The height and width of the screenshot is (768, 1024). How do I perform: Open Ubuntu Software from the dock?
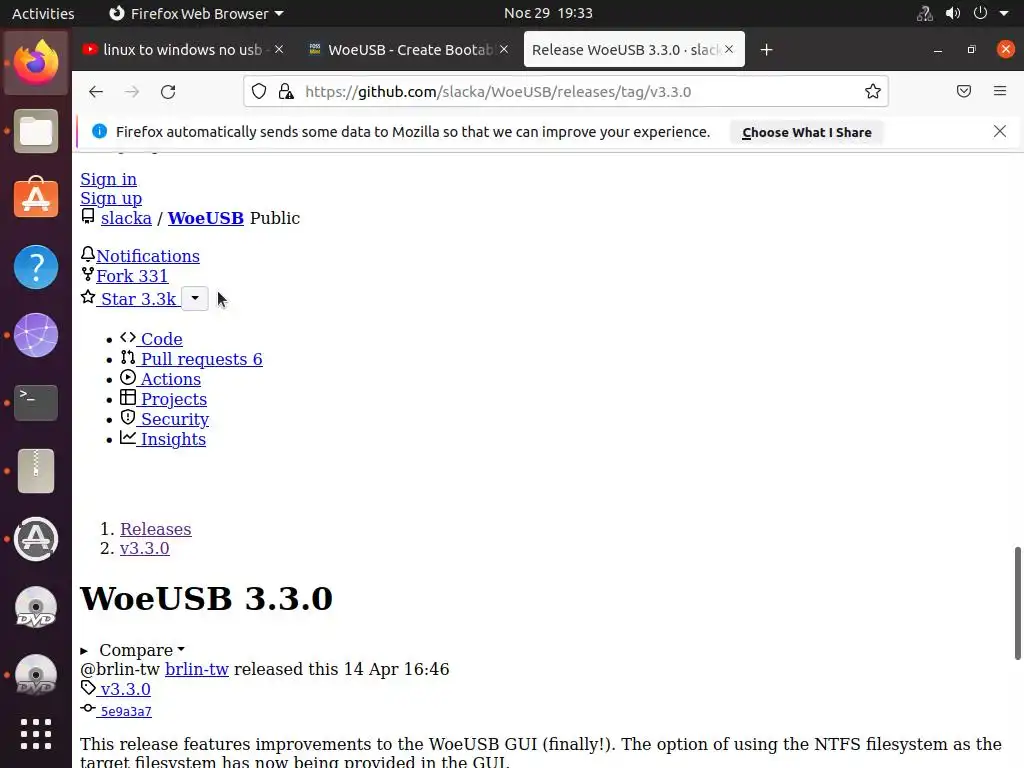[36, 197]
